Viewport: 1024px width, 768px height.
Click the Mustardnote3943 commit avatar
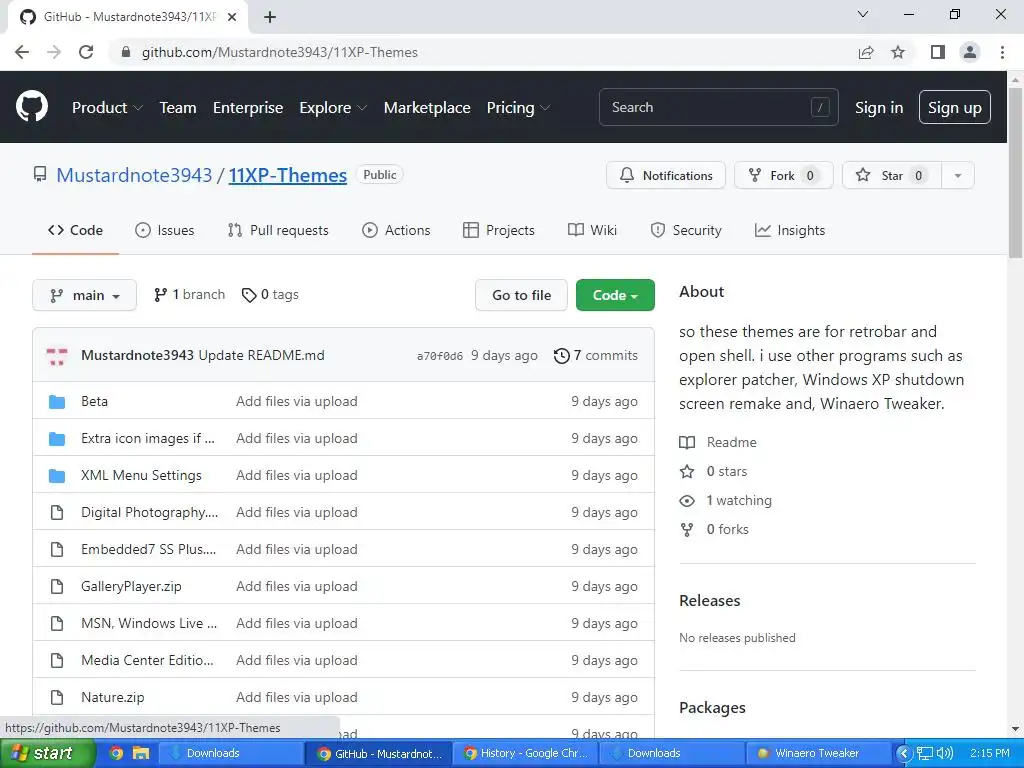point(57,355)
